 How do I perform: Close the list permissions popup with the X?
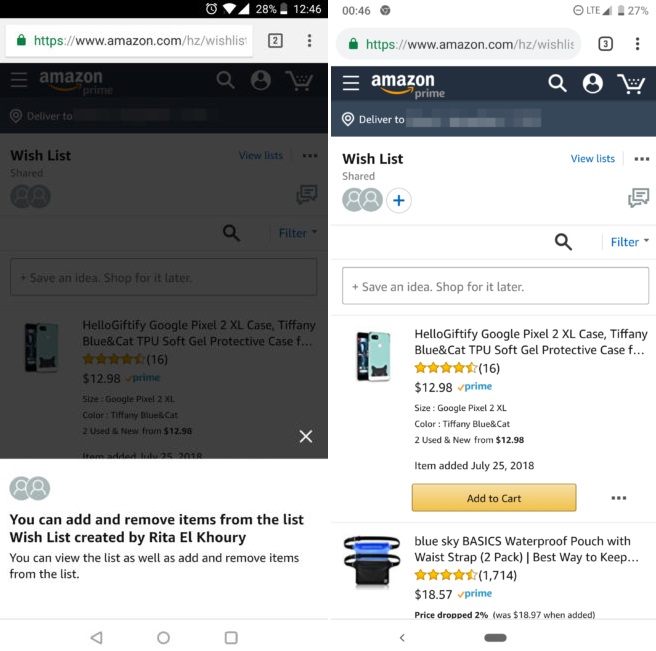pos(306,436)
